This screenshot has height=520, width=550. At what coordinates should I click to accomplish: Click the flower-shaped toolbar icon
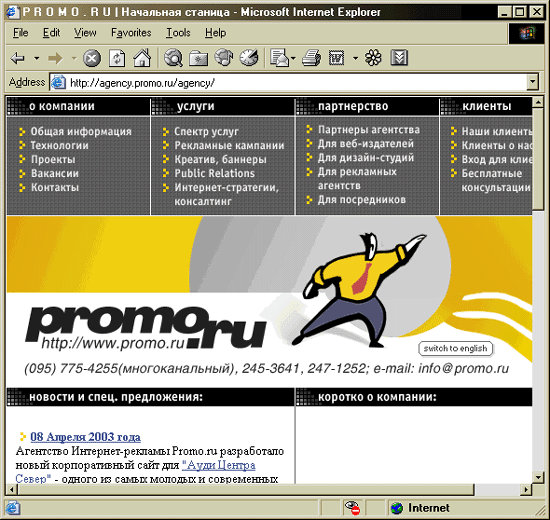[373, 58]
